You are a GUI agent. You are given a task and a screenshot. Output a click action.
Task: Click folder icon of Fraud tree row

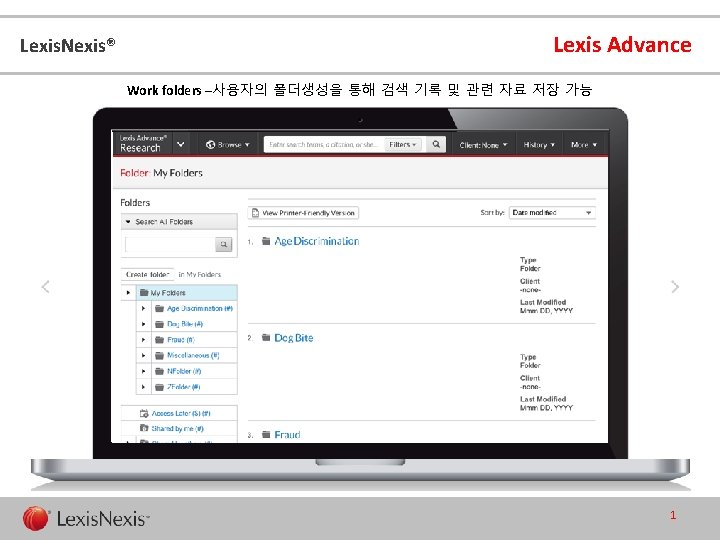[x=159, y=340]
